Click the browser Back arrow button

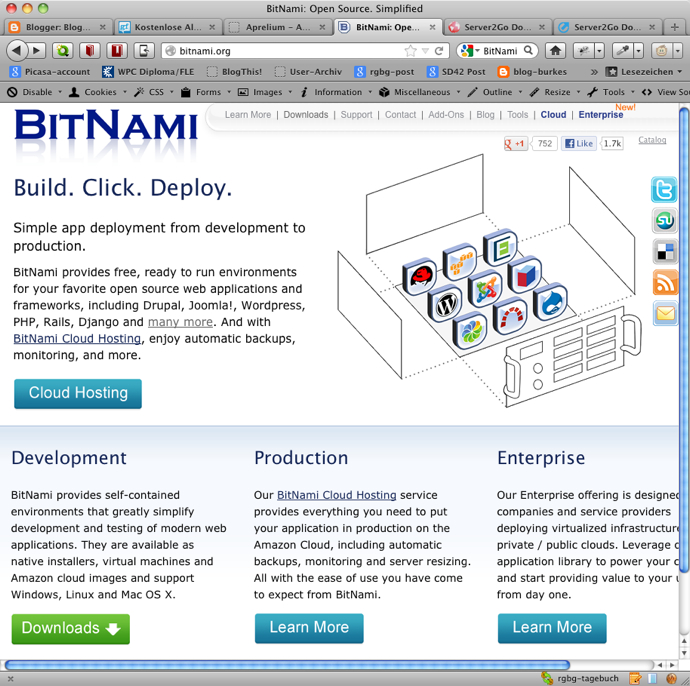point(16,51)
